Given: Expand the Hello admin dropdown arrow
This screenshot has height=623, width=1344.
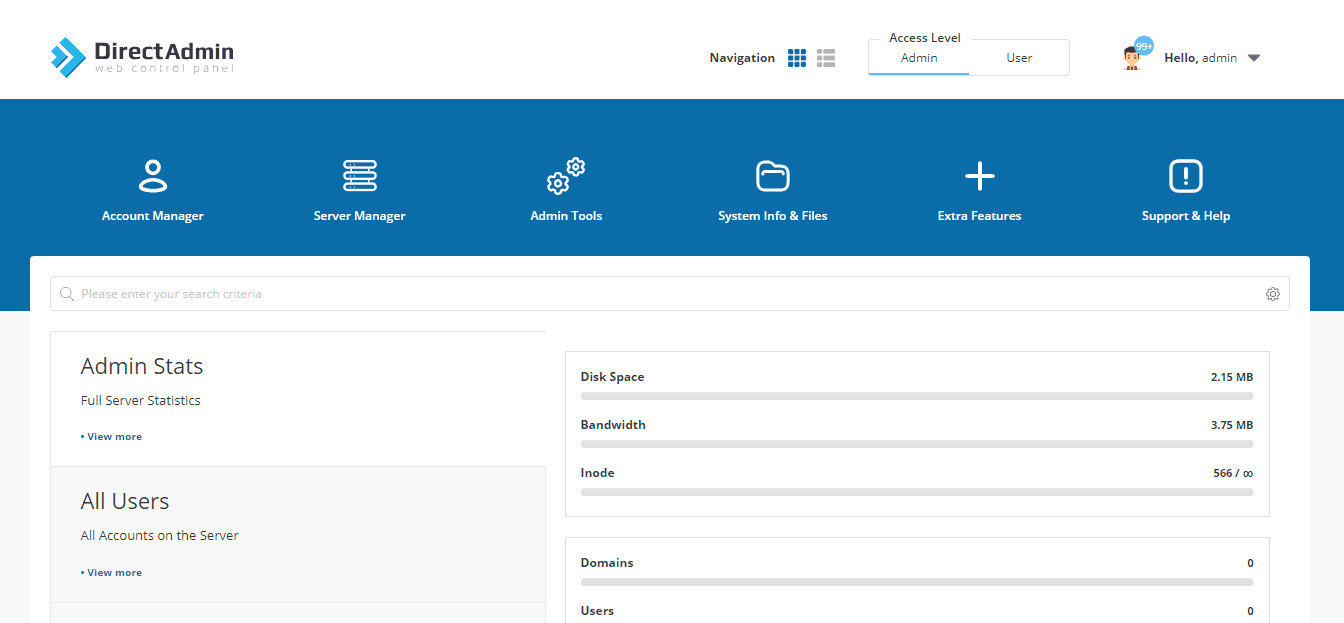Looking at the screenshot, I should 1254,58.
